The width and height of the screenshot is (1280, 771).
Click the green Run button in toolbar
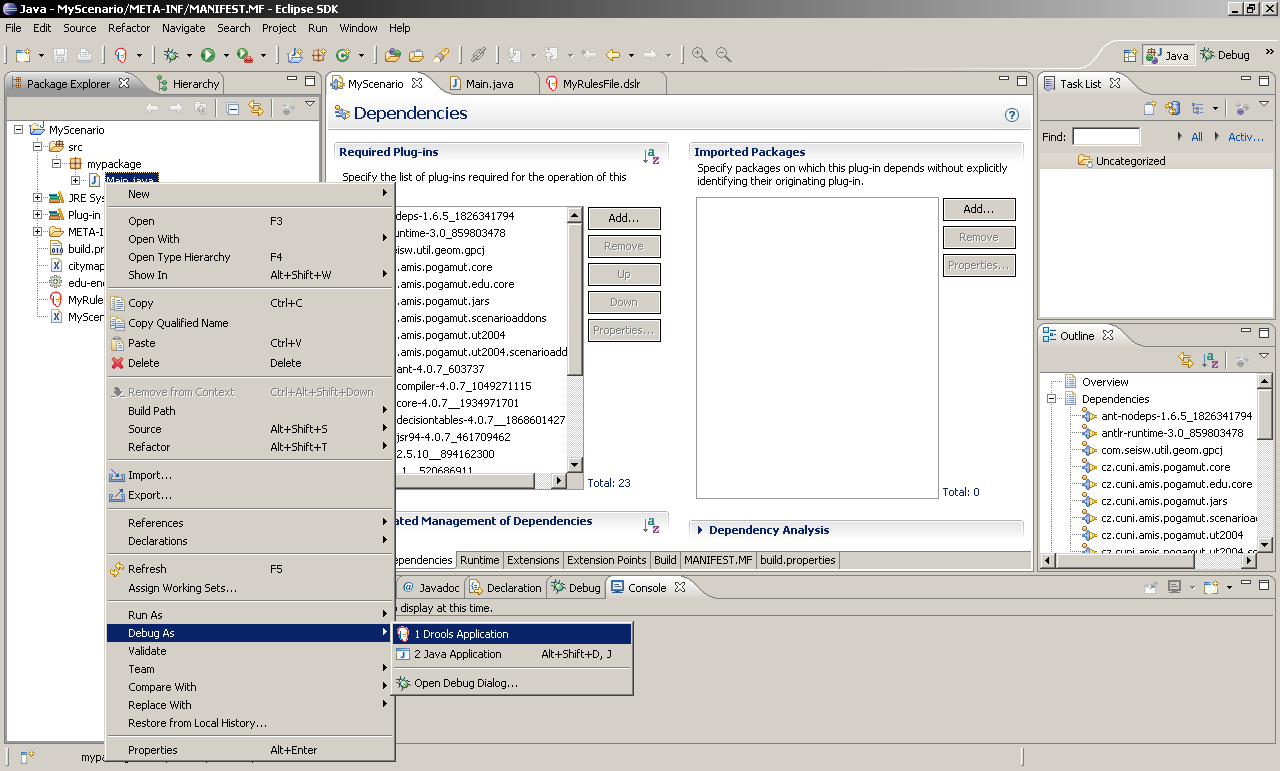point(208,55)
